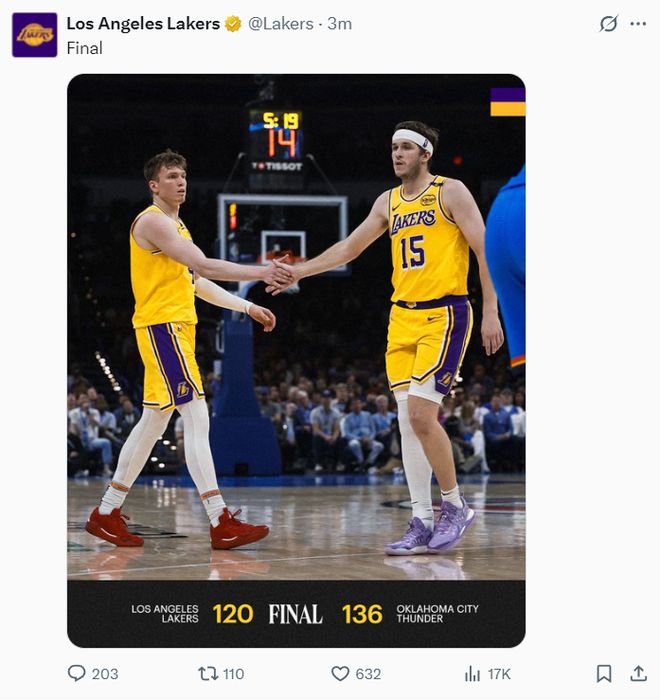Click the 203 replies count
Screen dimensions: 660x700
tap(105, 674)
